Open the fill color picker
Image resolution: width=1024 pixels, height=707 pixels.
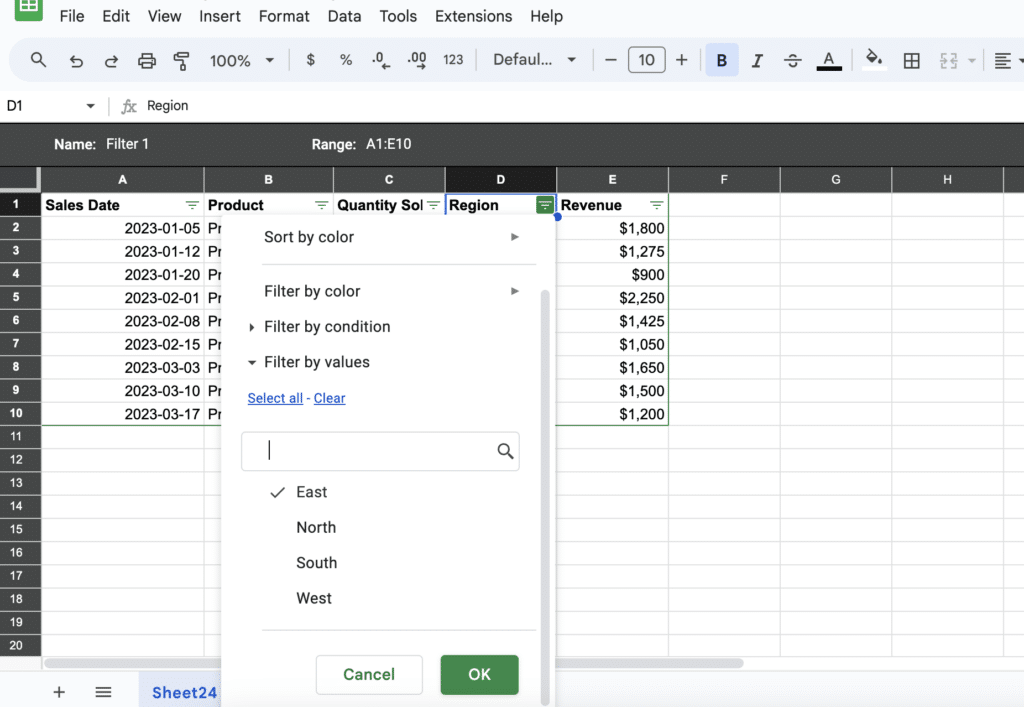[874, 60]
